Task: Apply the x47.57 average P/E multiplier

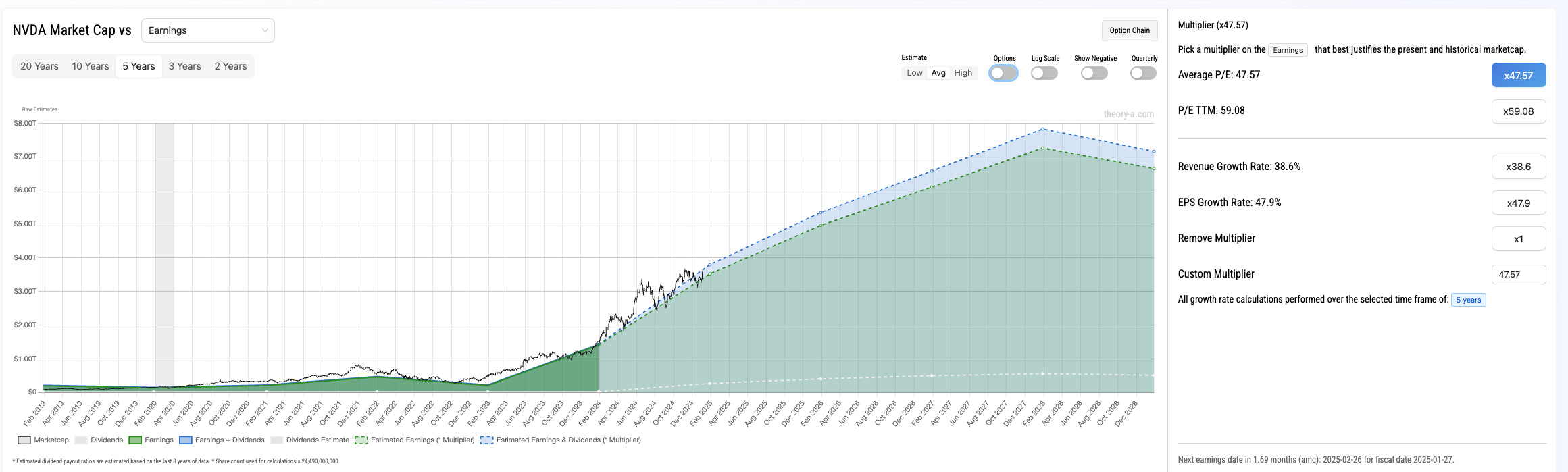Action: point(1519,76)
